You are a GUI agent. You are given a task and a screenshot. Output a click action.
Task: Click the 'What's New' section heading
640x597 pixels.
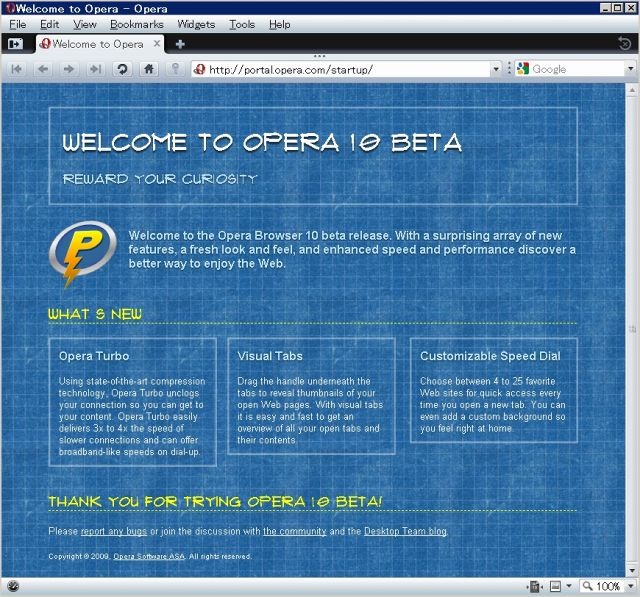[x=95, y=314]
